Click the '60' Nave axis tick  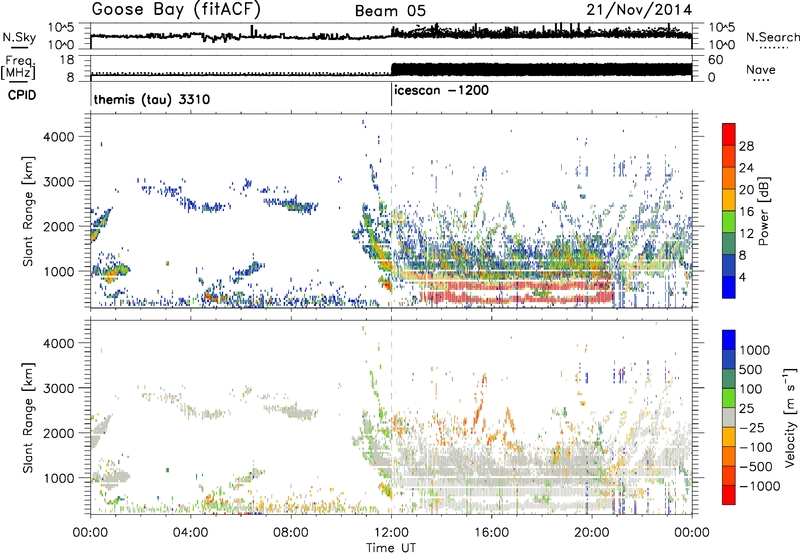(716, 60)
